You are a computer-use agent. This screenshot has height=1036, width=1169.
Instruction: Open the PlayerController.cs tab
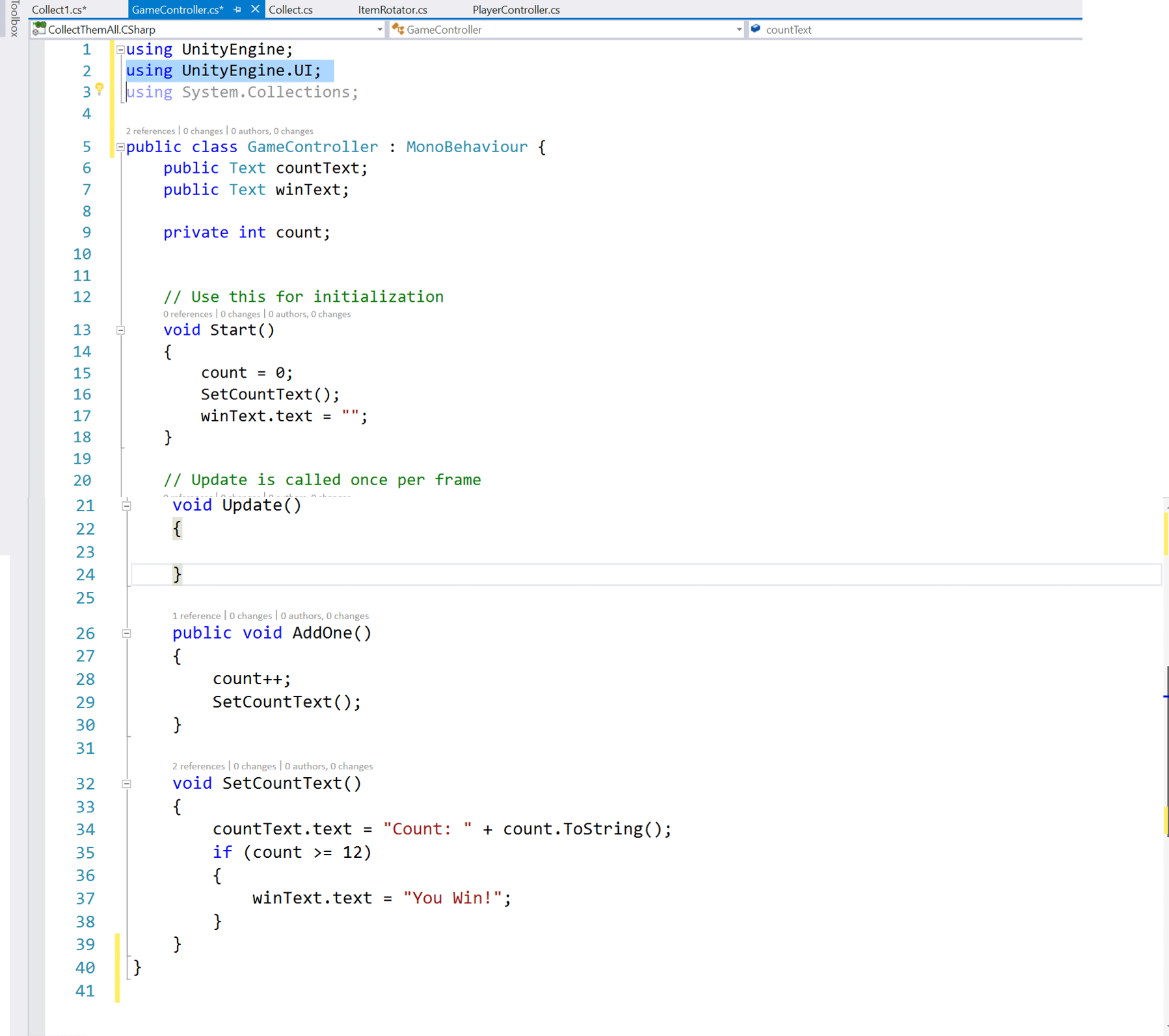coord(516,10)
